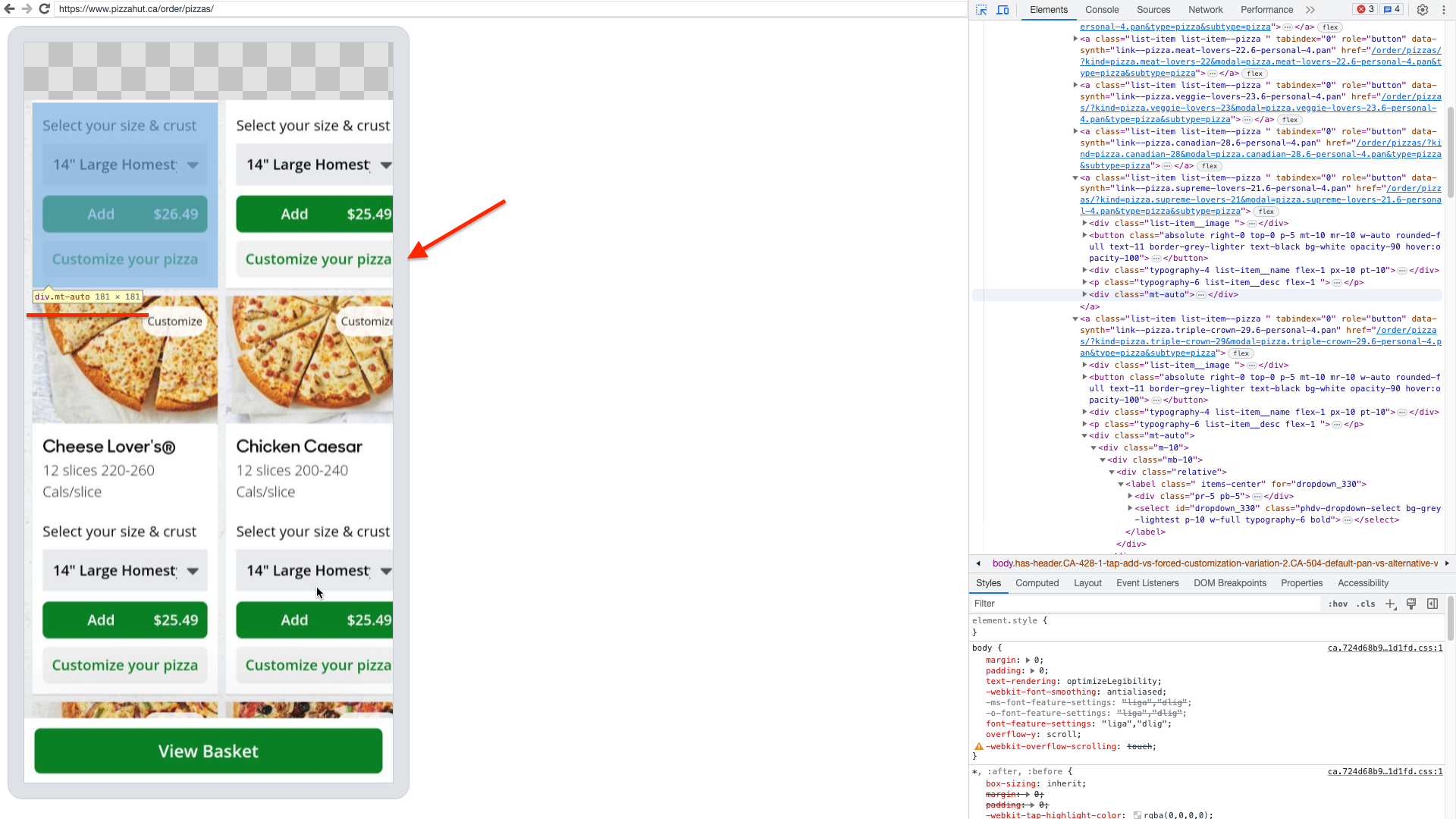Open size dropdown under Chicken Caesar
This screenshot has width=1456, height=819.
pyautogui.click(x=315, y=571)
